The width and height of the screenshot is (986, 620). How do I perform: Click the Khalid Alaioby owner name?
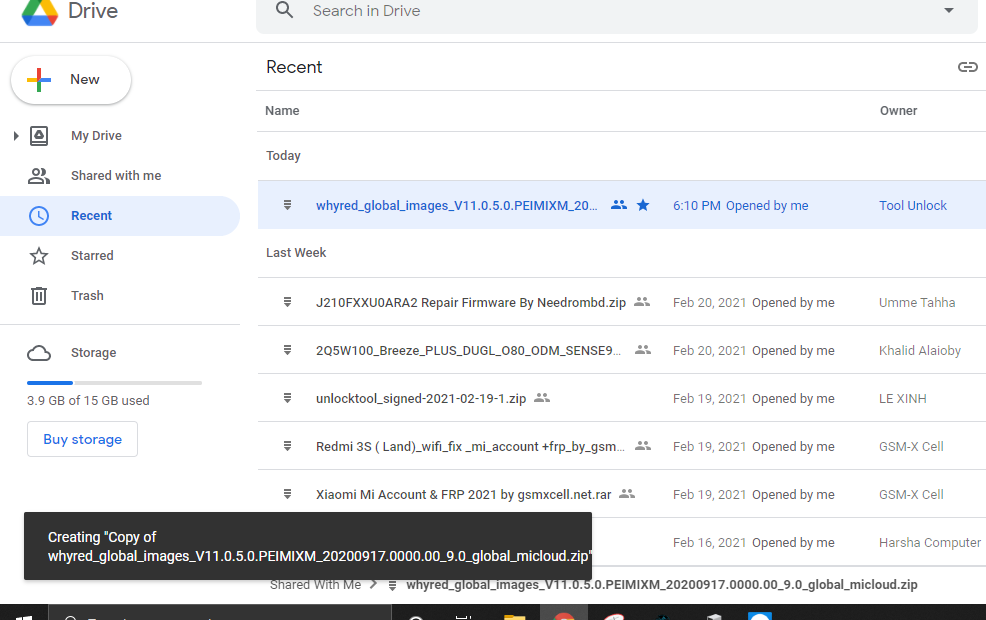point(919,350)
